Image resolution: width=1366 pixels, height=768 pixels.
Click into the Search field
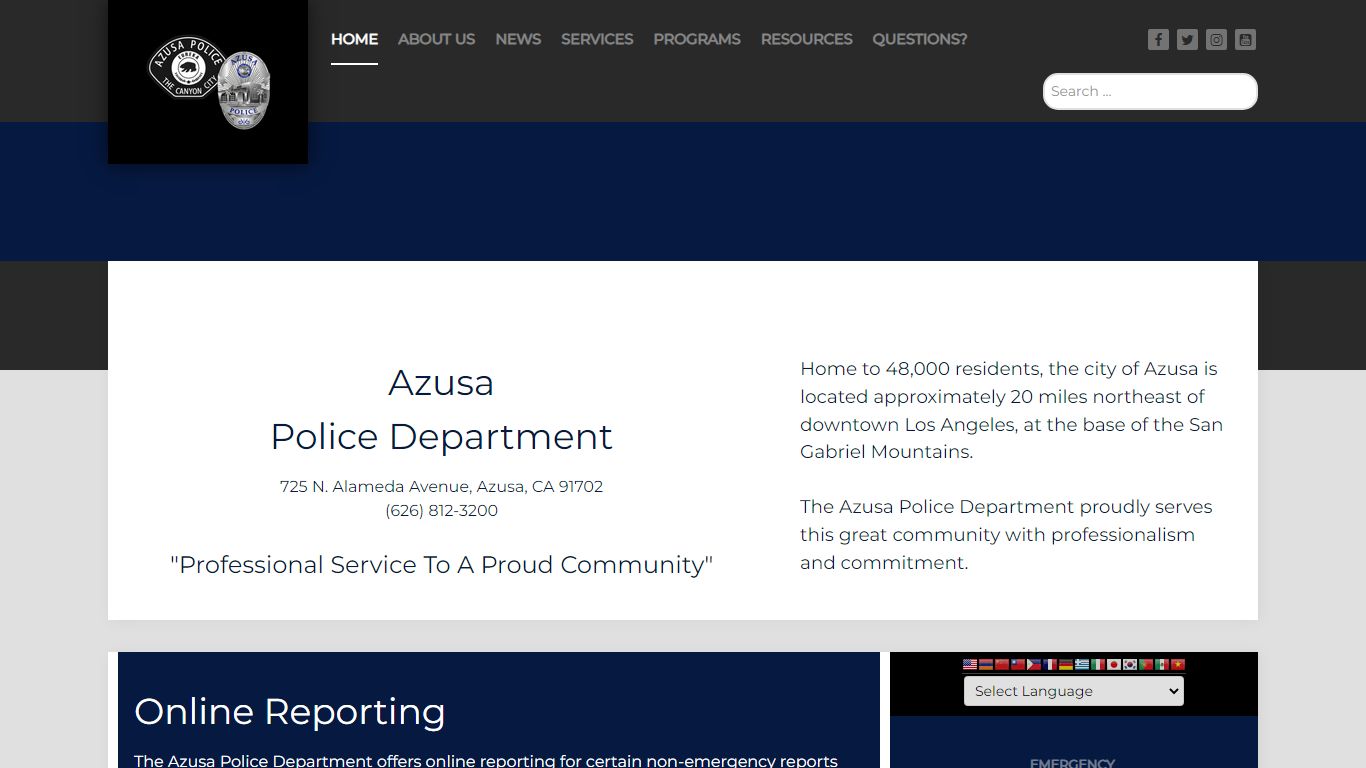[1150, 91]
